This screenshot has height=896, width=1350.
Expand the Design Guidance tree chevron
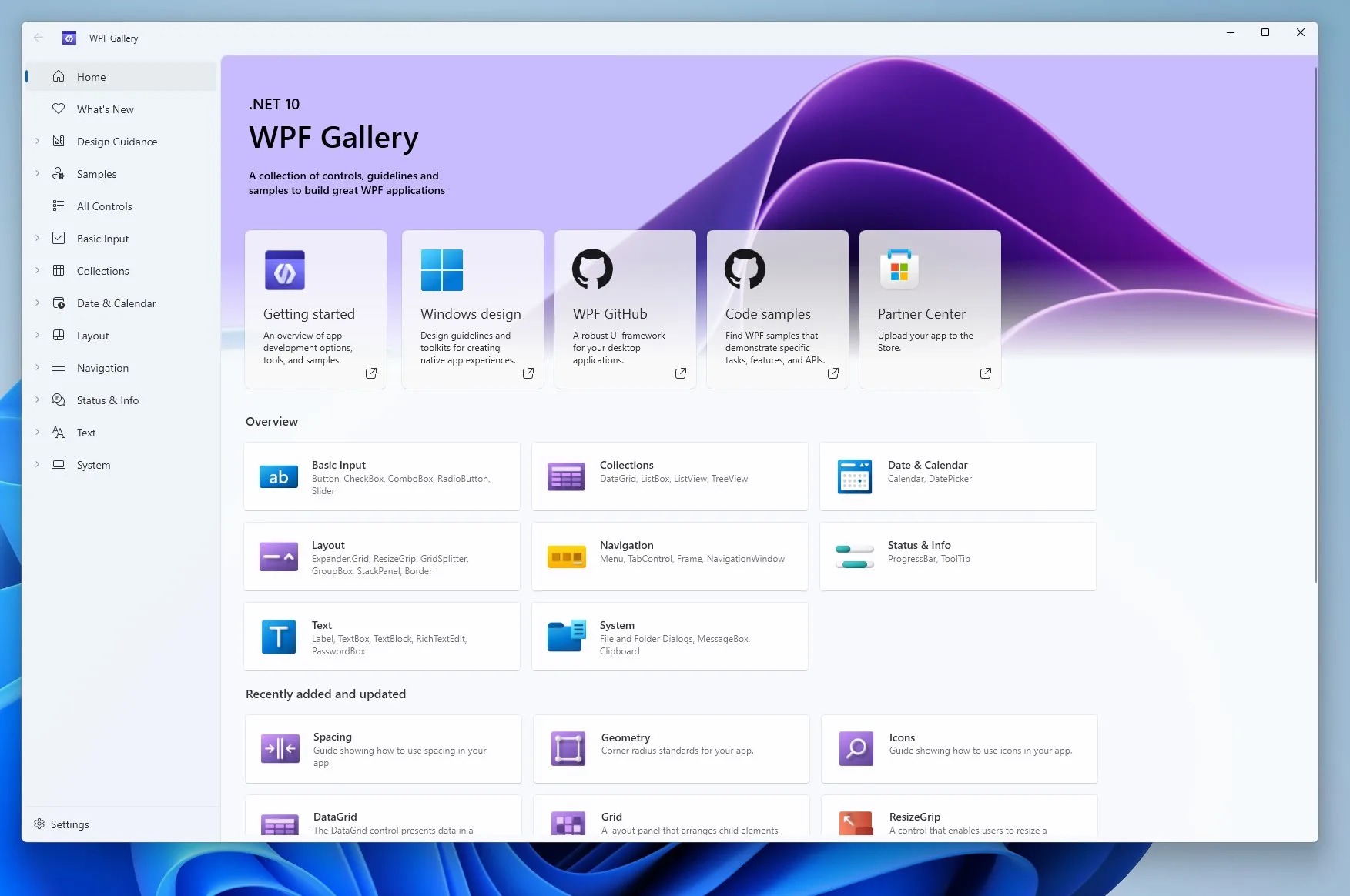(37, 141)
